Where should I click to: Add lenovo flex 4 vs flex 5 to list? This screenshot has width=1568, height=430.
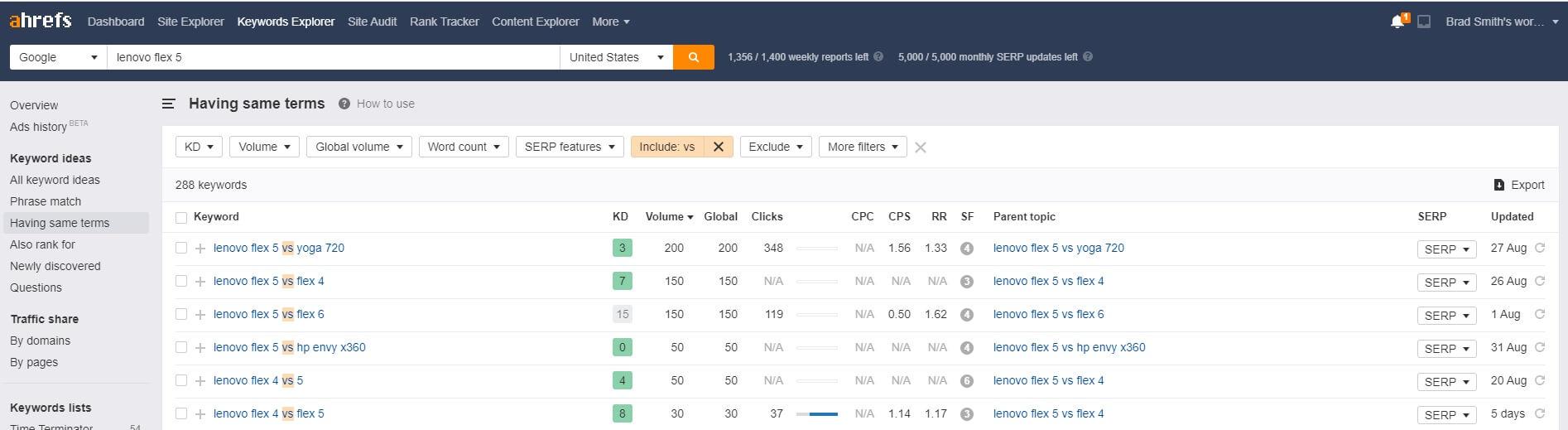[200, 414]
